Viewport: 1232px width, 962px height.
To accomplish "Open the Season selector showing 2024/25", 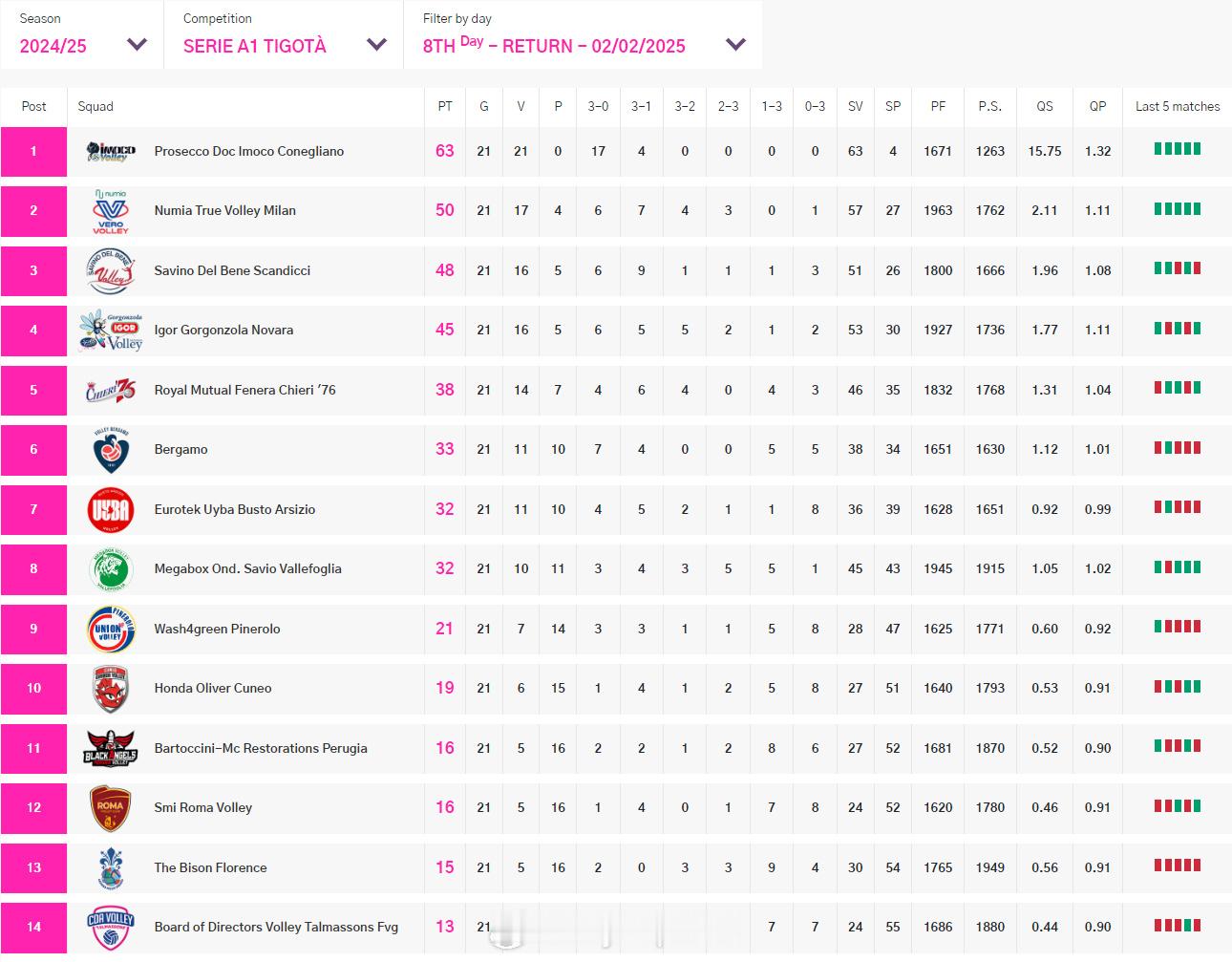I will 82,34.
